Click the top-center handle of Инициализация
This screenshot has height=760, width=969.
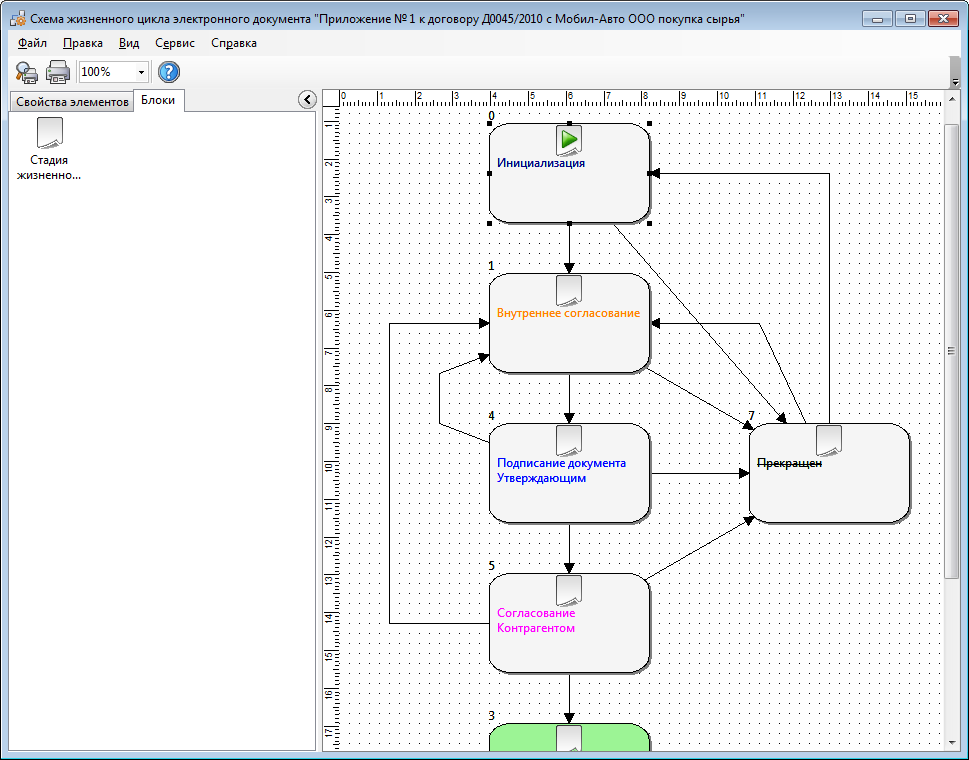click(569, 124)
